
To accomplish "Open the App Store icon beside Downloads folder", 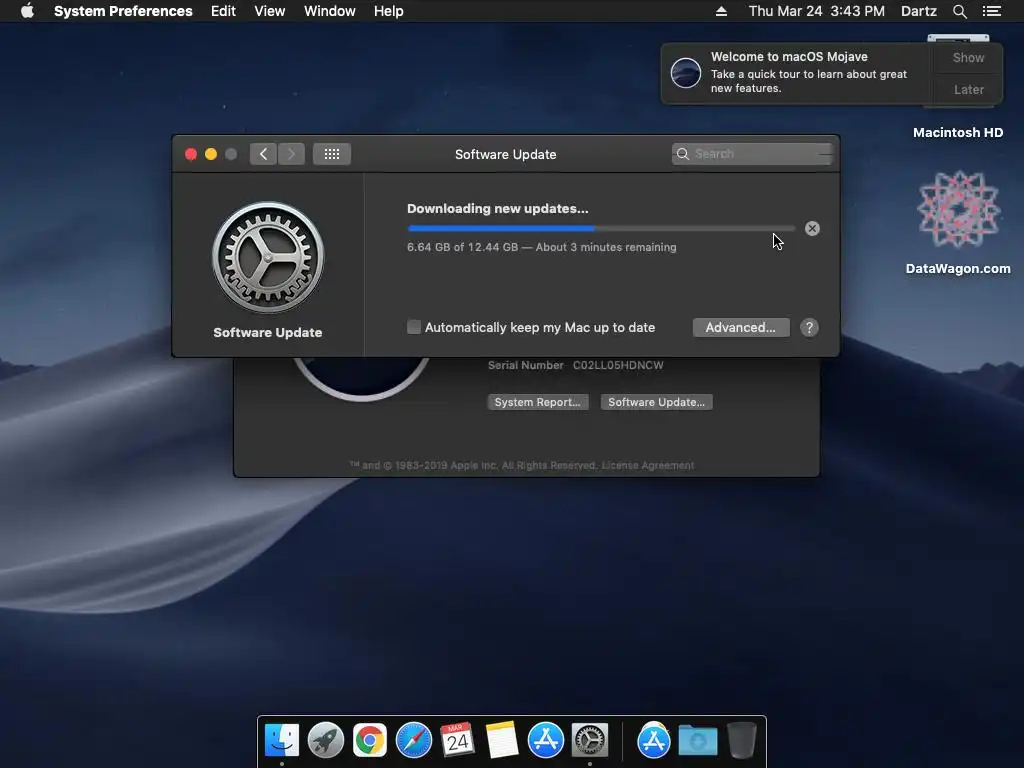I will [x=654, y=740].
